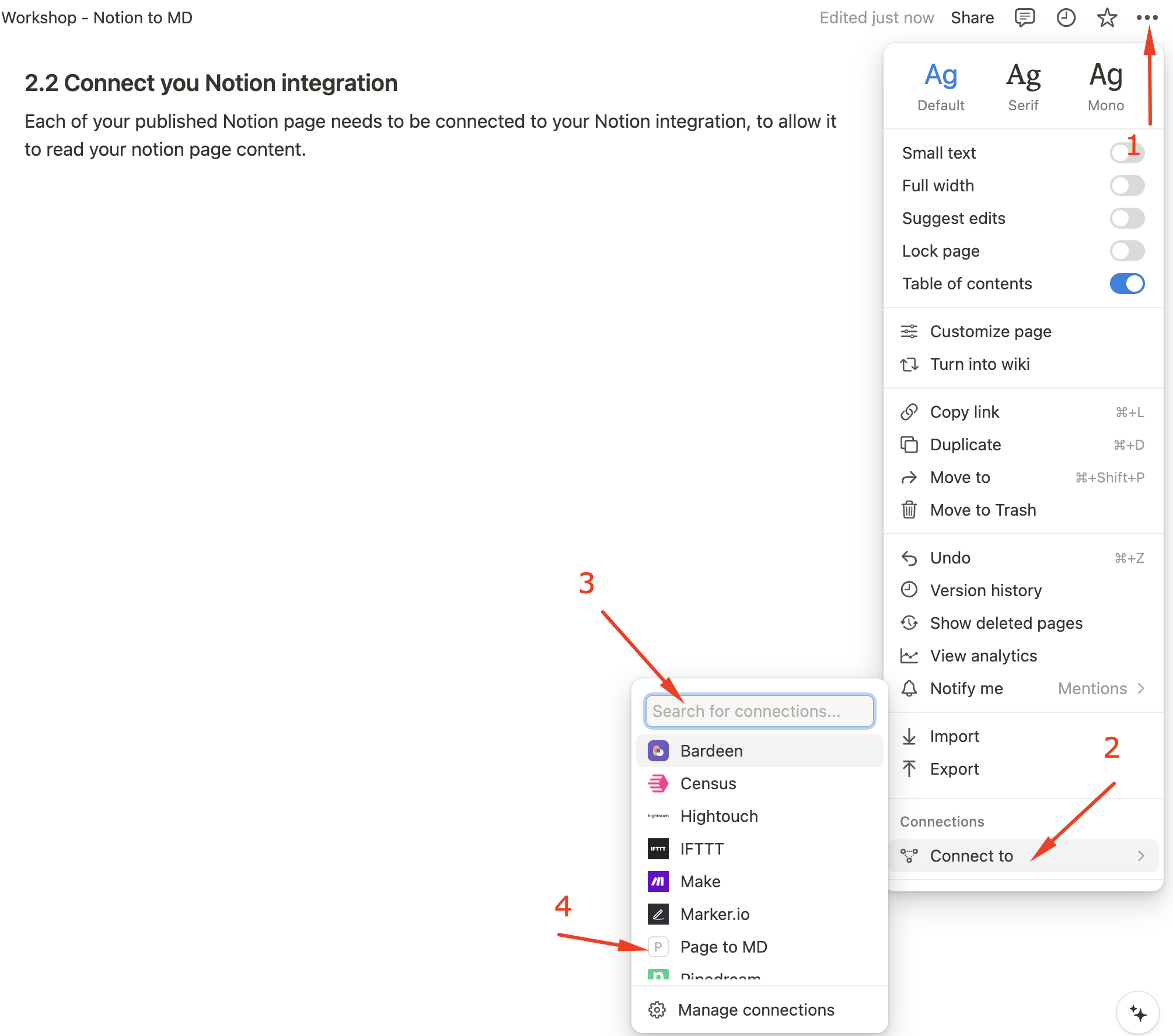Select Version history menu item
This screenshot has width=1173, height=1036.
pos(985,590)
